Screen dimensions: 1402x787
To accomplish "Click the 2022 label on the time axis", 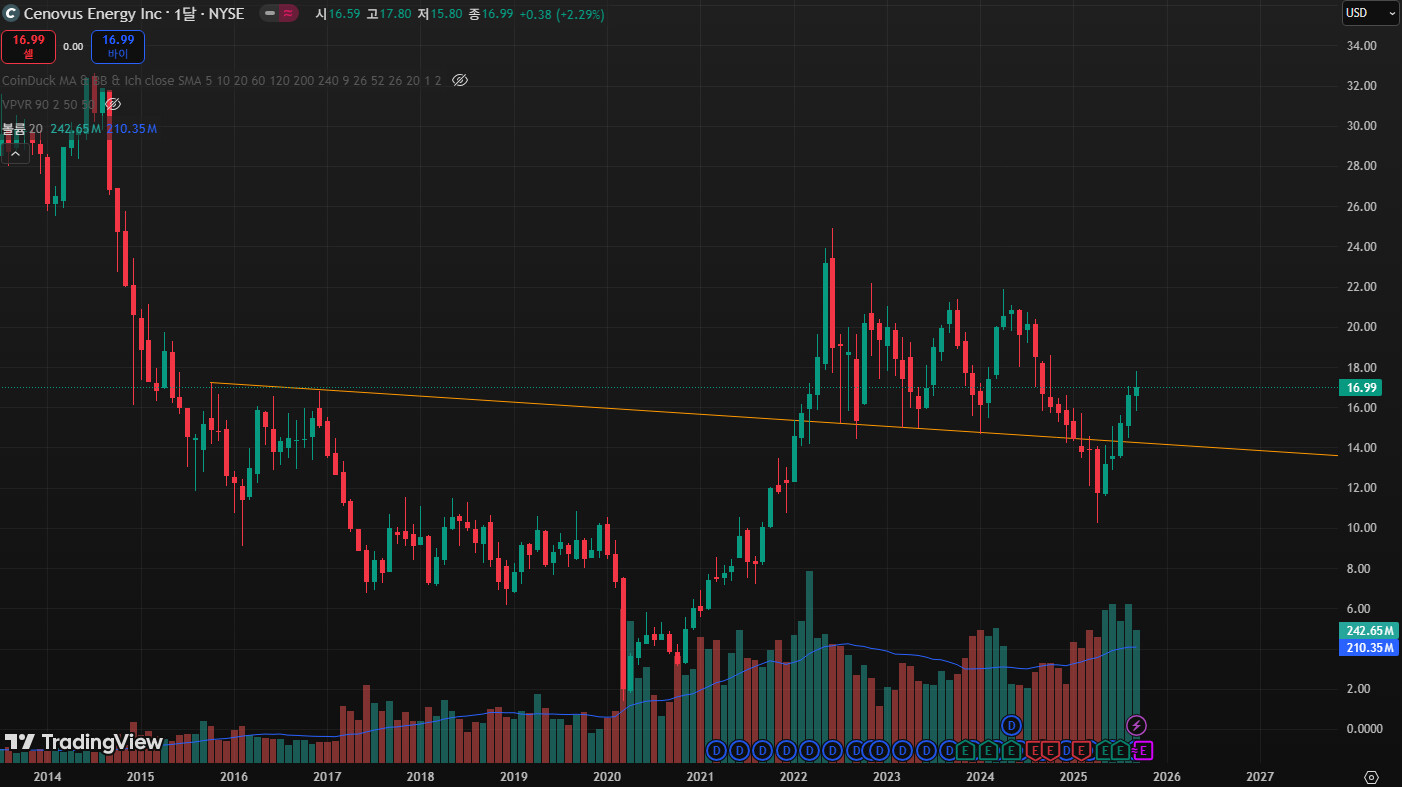I will [x=793, y=776].
